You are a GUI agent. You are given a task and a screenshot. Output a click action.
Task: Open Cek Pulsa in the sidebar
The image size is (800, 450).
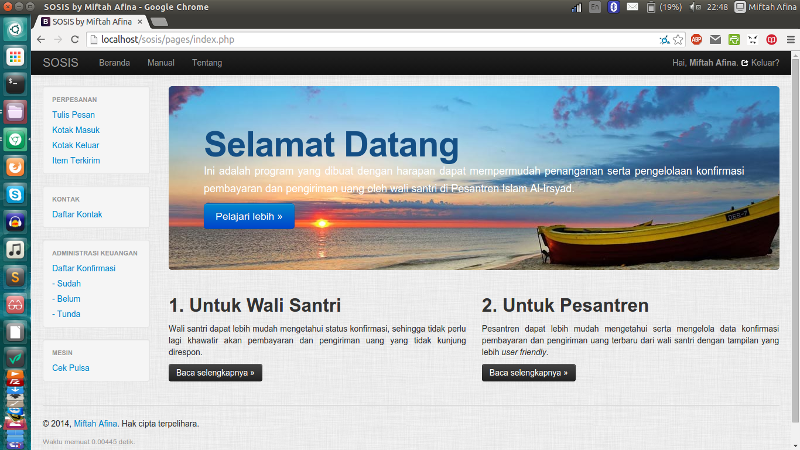point(70,368)
